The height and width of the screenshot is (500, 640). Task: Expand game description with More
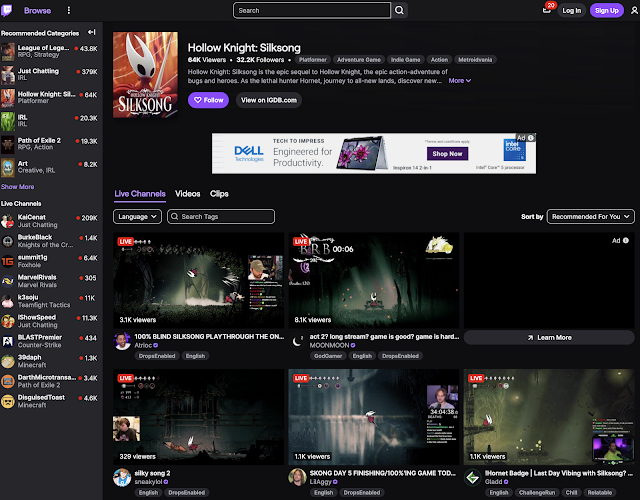pos(459,80)
